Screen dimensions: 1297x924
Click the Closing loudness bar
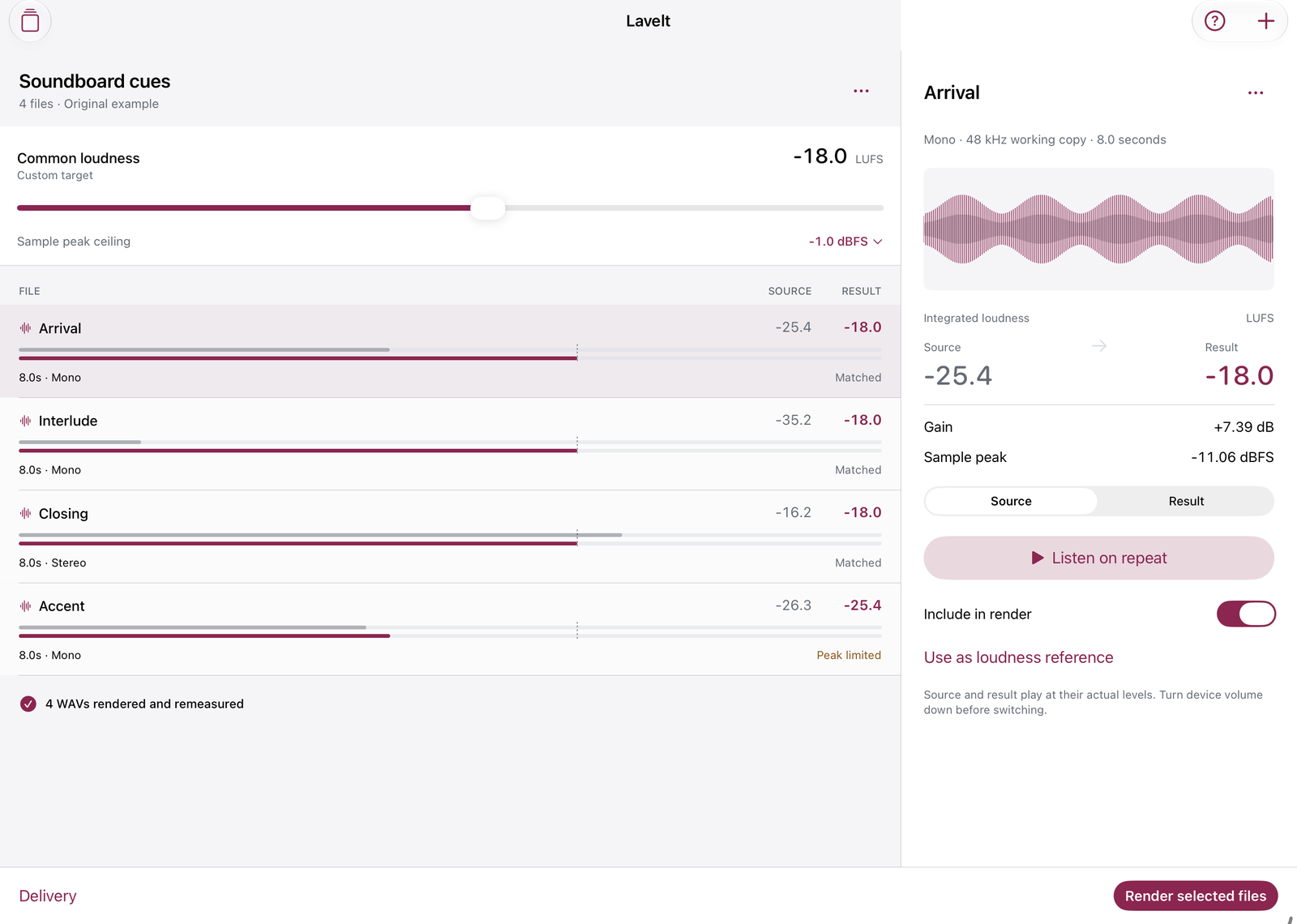click(x=450, y=539)
